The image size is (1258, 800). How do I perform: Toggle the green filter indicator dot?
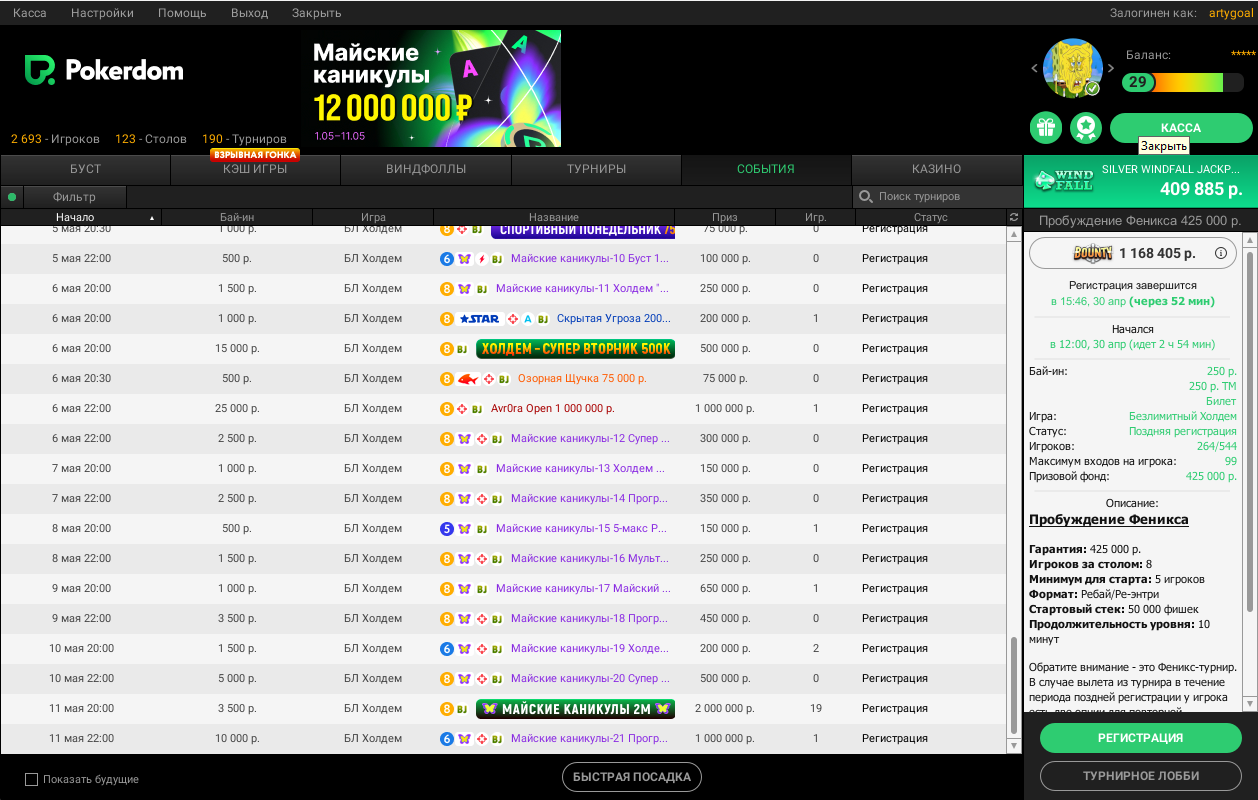[12, 197]
